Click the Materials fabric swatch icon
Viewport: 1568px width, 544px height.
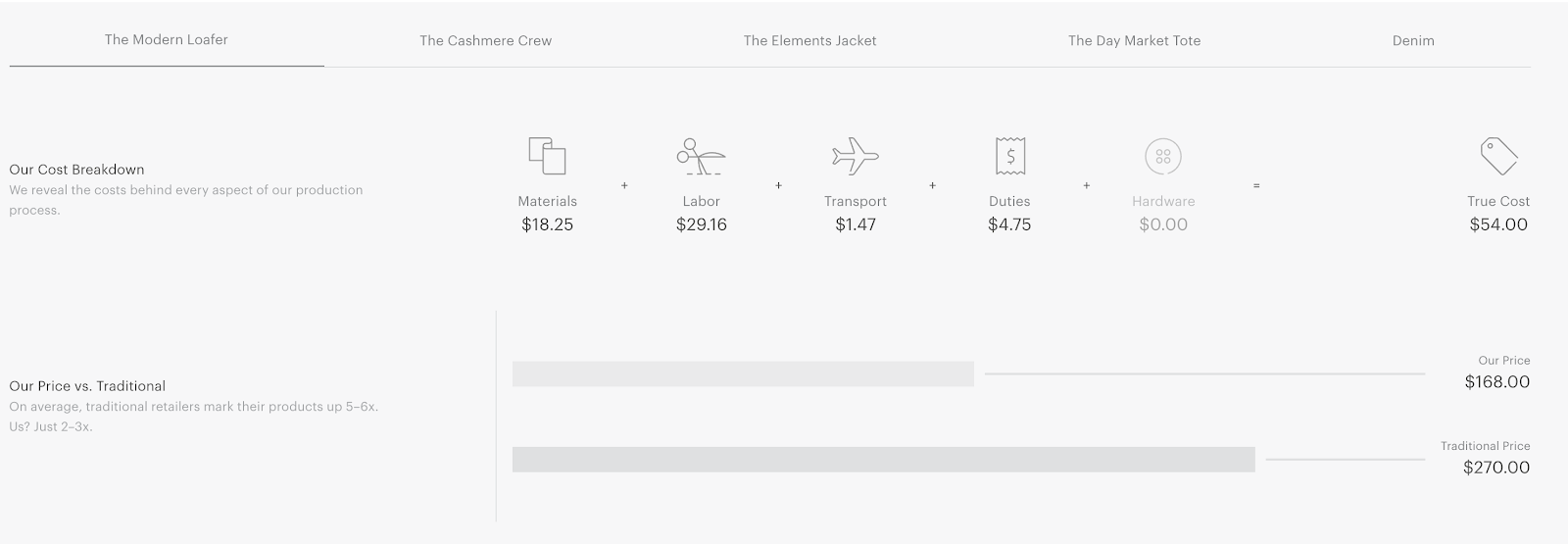547,156
